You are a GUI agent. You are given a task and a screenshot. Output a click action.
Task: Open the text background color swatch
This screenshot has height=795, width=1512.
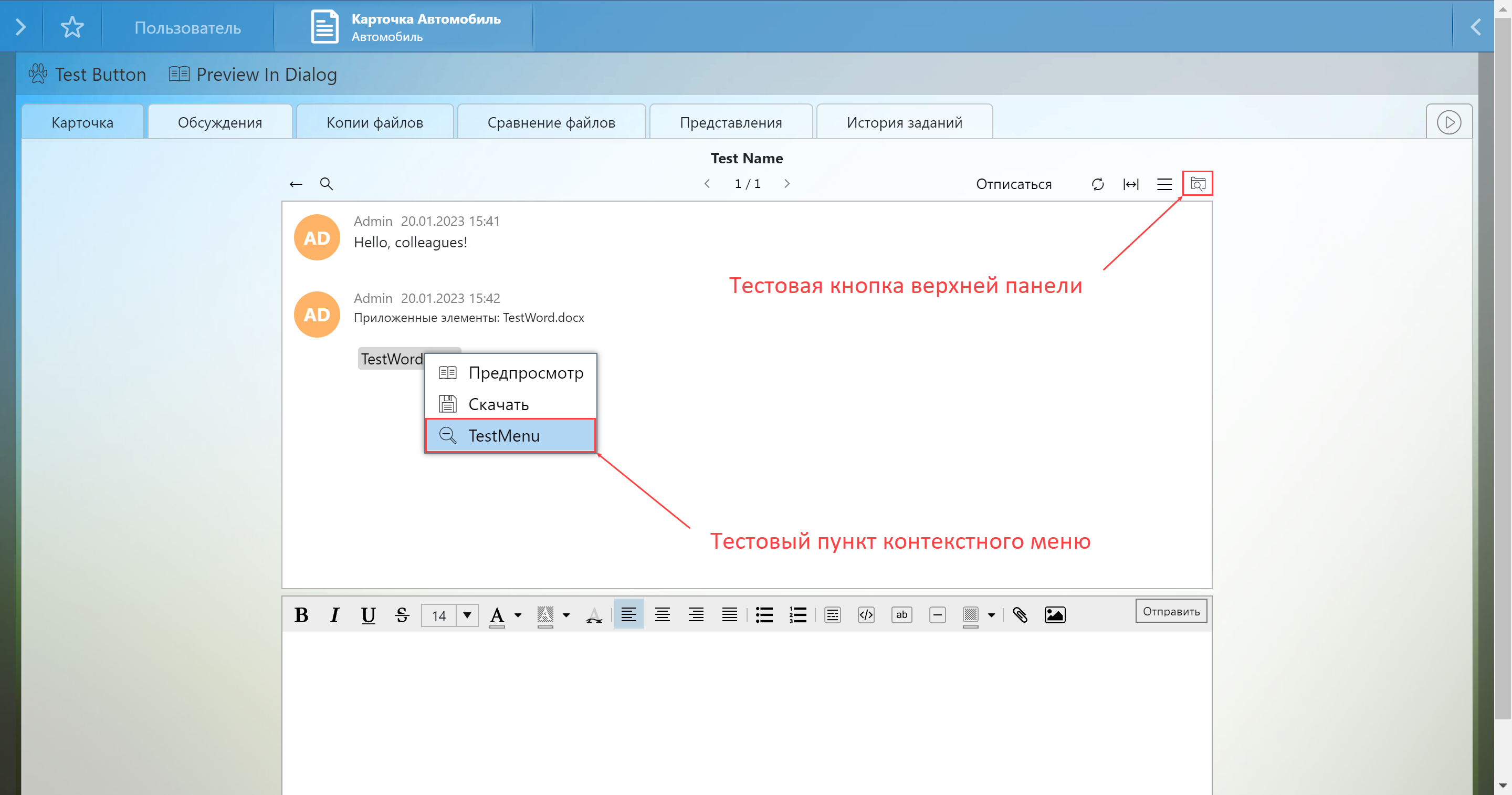(x=545, y=615)
